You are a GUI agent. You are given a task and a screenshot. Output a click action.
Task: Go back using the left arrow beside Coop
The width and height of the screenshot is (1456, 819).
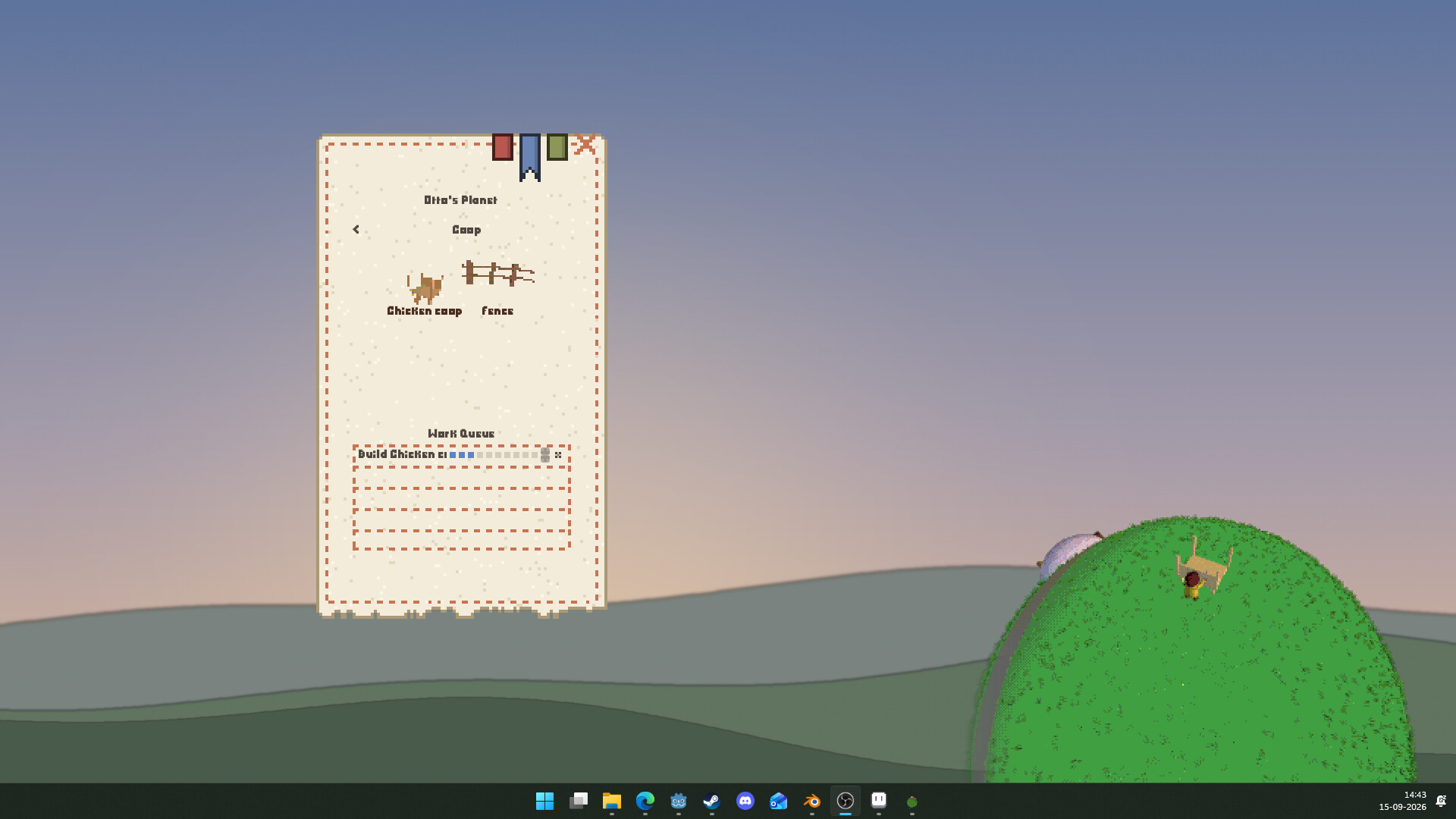click(356, 229)
